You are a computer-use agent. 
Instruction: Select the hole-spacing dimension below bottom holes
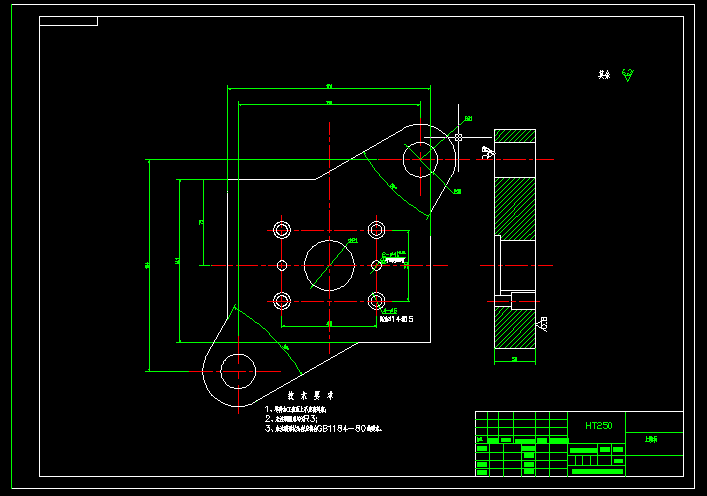click(x=329, y=323)
